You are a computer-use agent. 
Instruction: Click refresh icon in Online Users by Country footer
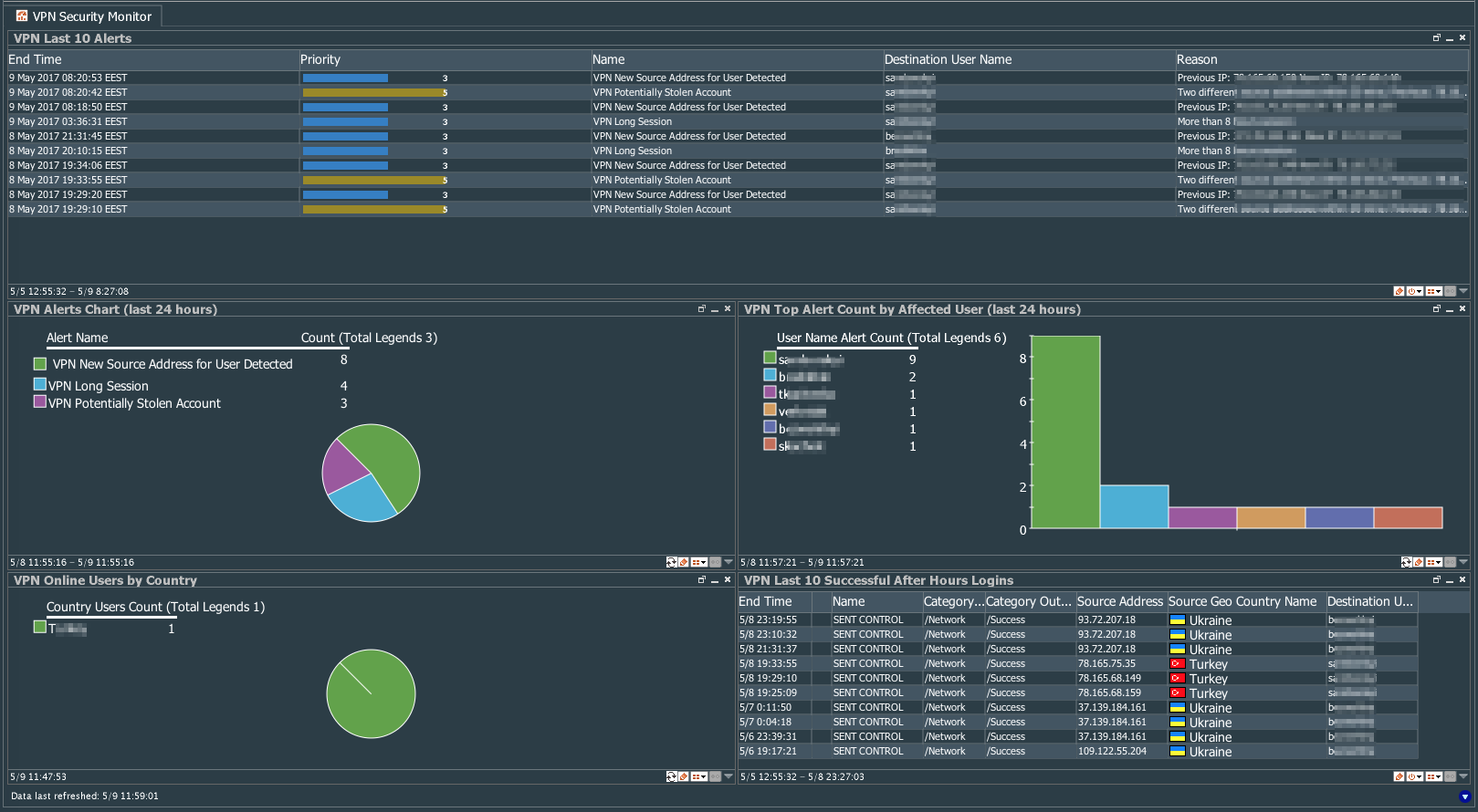[672, 776]
